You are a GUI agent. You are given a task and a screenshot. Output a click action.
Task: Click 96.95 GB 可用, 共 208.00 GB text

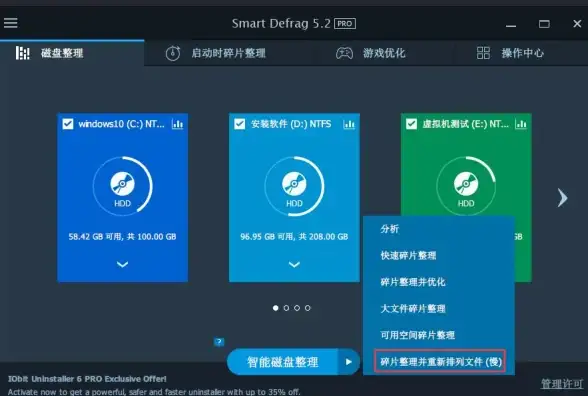(x=294, y=237)
